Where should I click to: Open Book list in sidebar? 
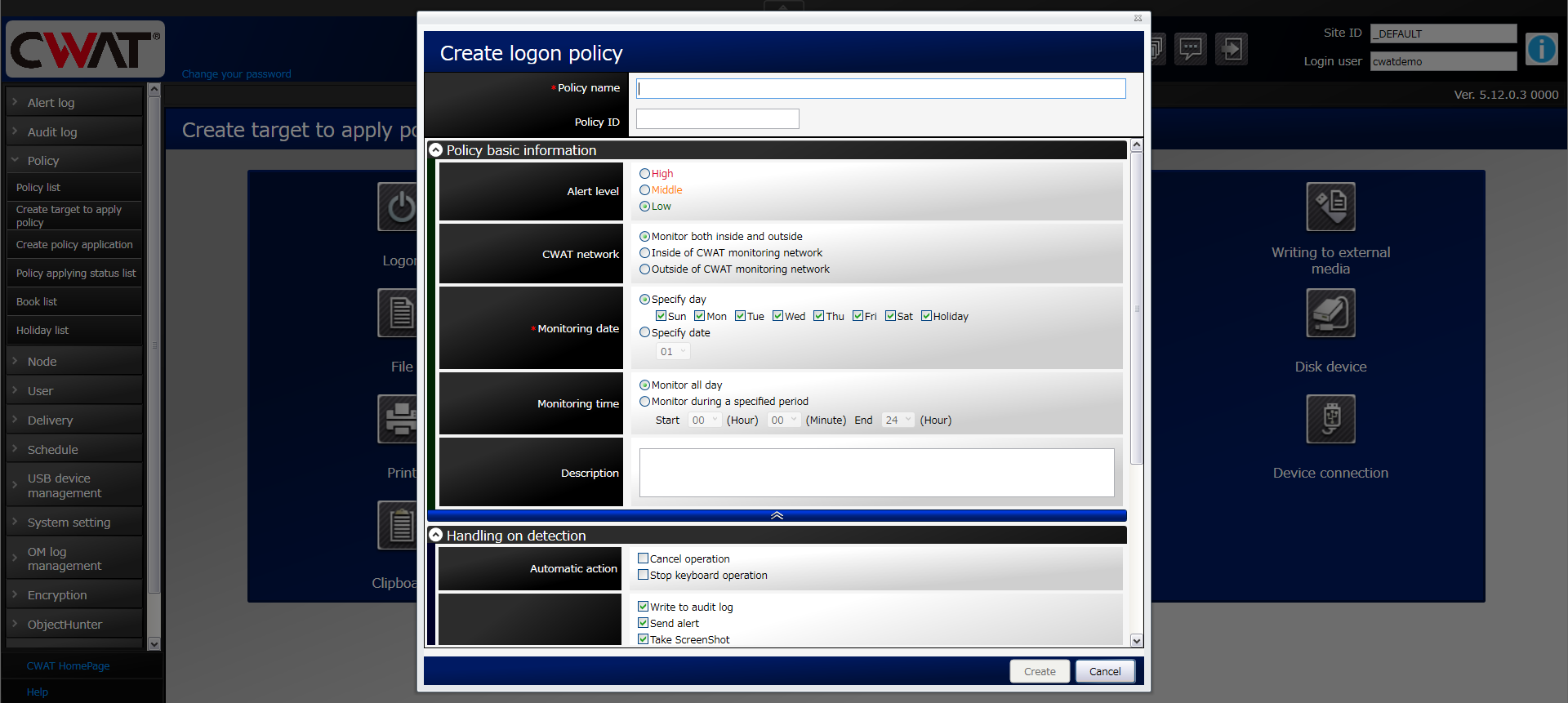coord(74,302)
